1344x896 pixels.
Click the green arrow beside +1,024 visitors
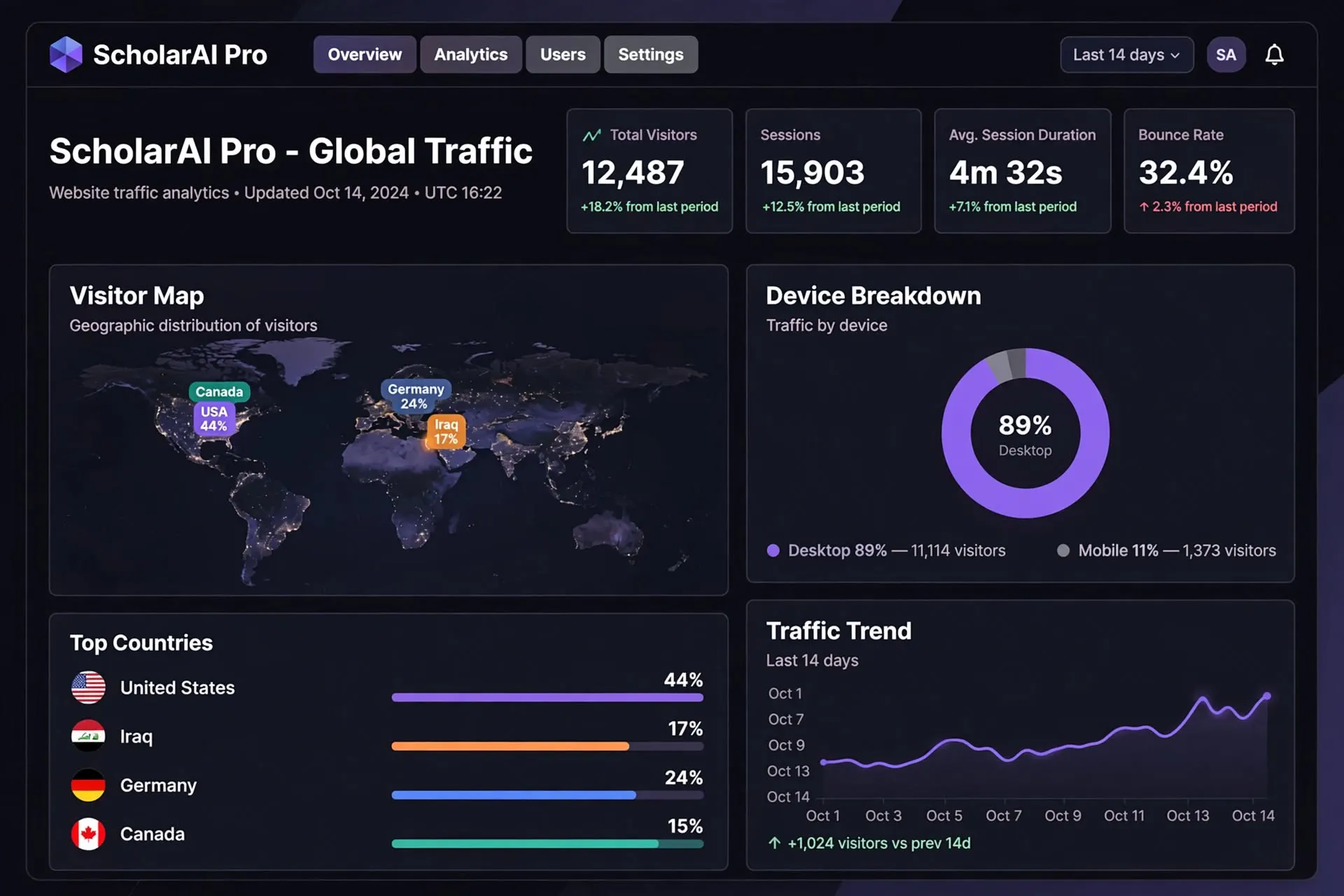coord(774,843)
